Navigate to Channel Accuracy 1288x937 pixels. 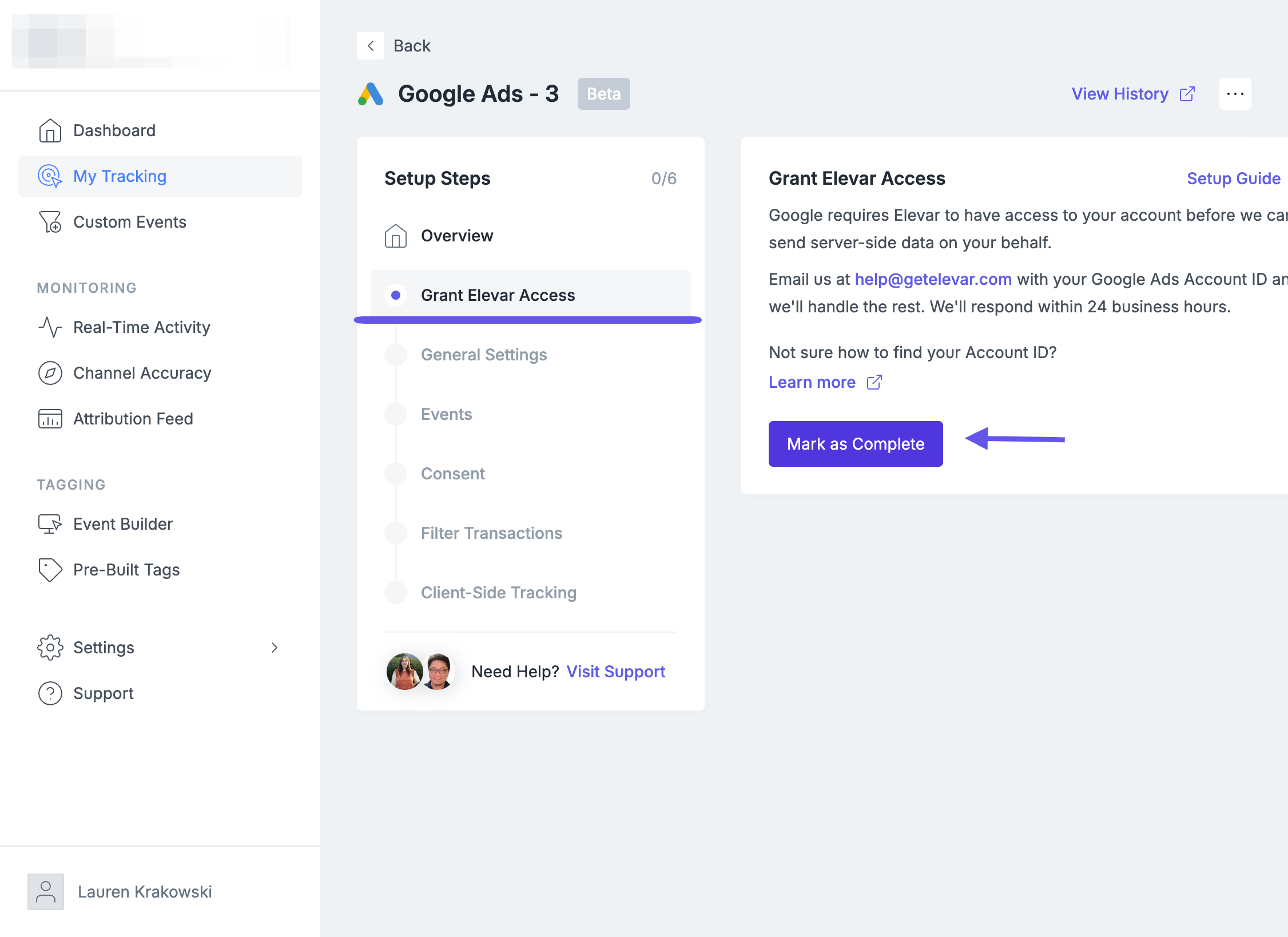pyautogui.click(x=160, y=373)
